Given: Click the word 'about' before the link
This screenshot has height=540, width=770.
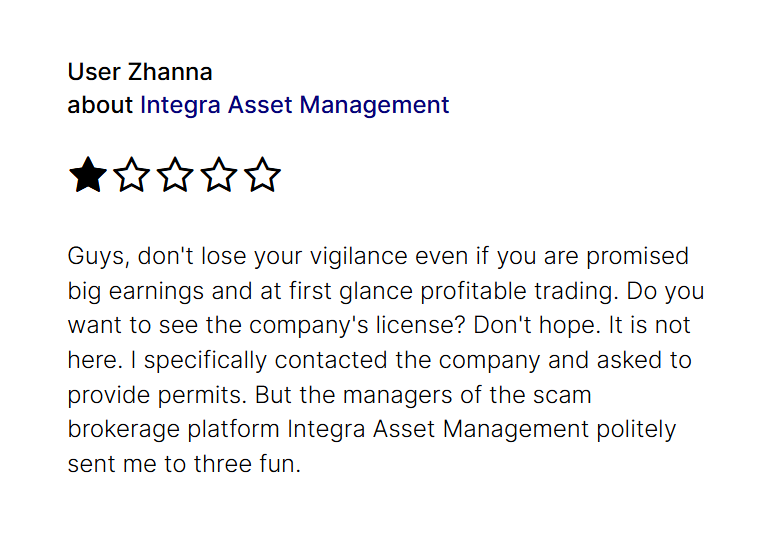Looking at the screenshot, I should pos(100,105).
